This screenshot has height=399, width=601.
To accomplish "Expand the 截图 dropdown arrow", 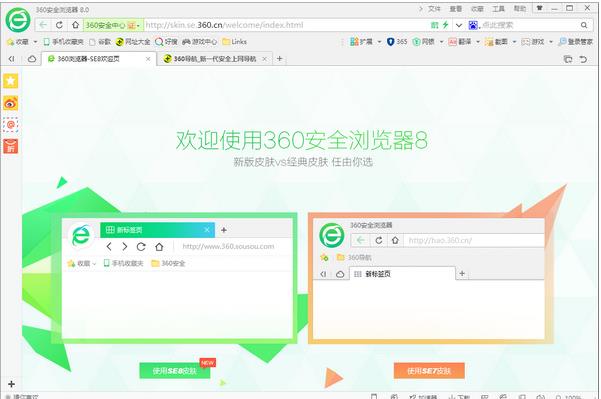I will tap(514, 42).
